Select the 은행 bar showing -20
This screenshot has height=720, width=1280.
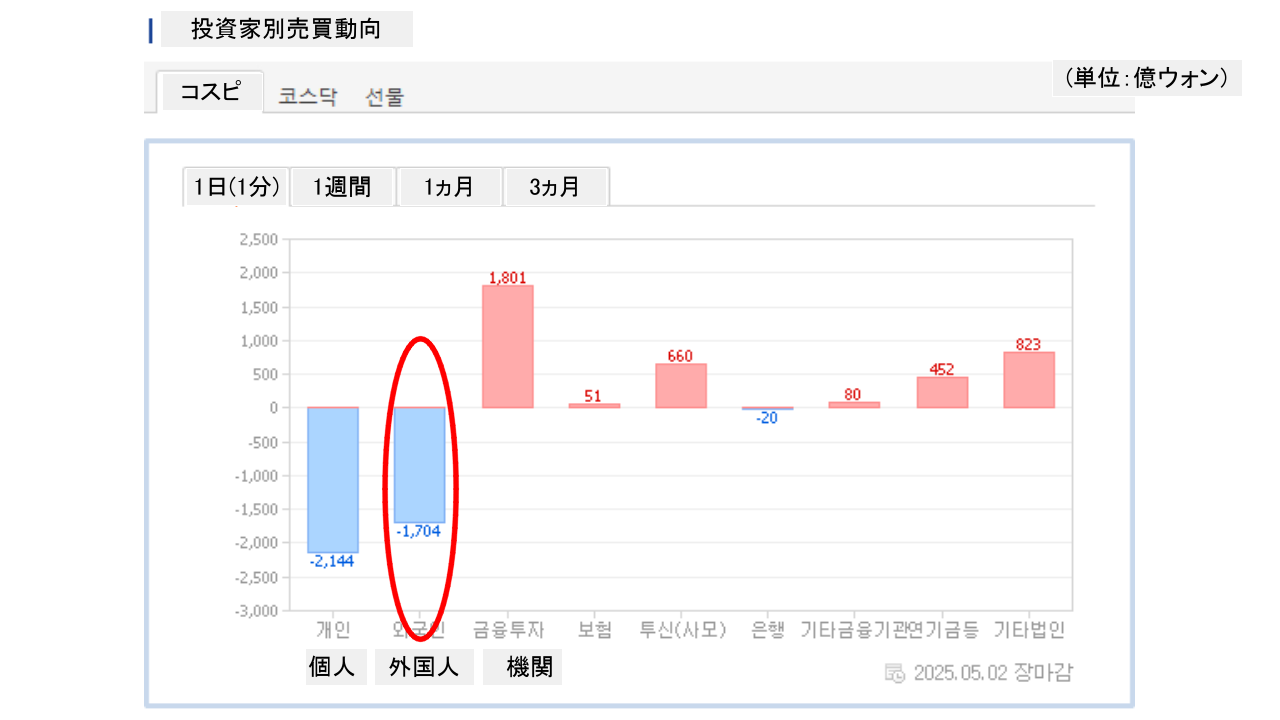[767, 408]
